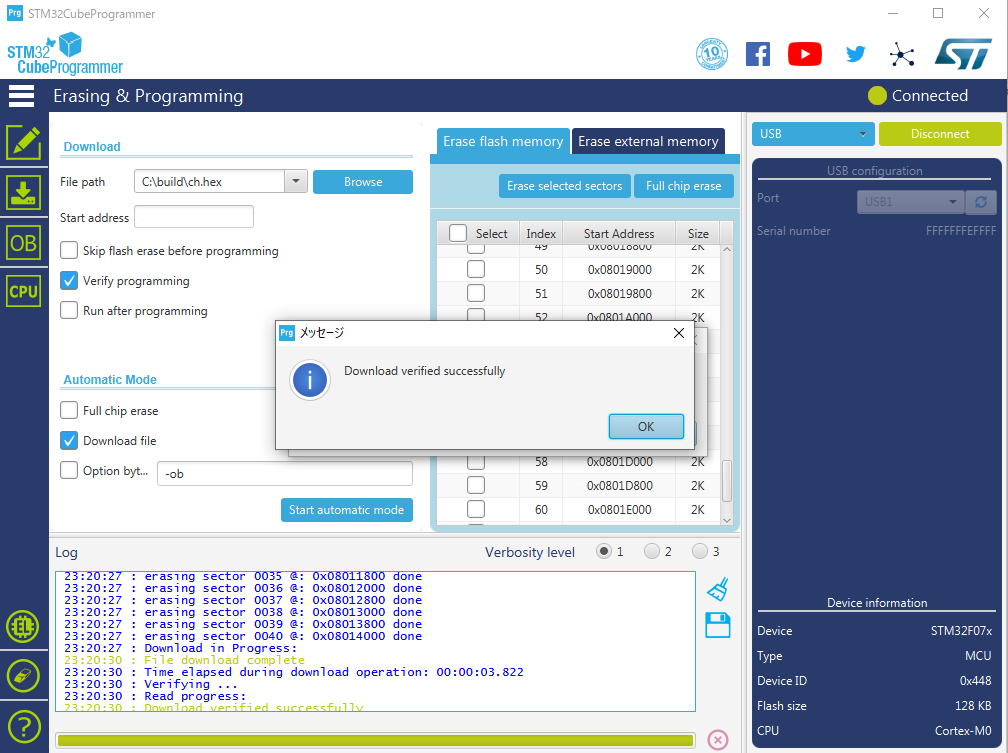Image resolution: width=1008 pixels, height=753 pixels.
Task: Click the cancel operation X icon
Action: click(x=717, y=739)
